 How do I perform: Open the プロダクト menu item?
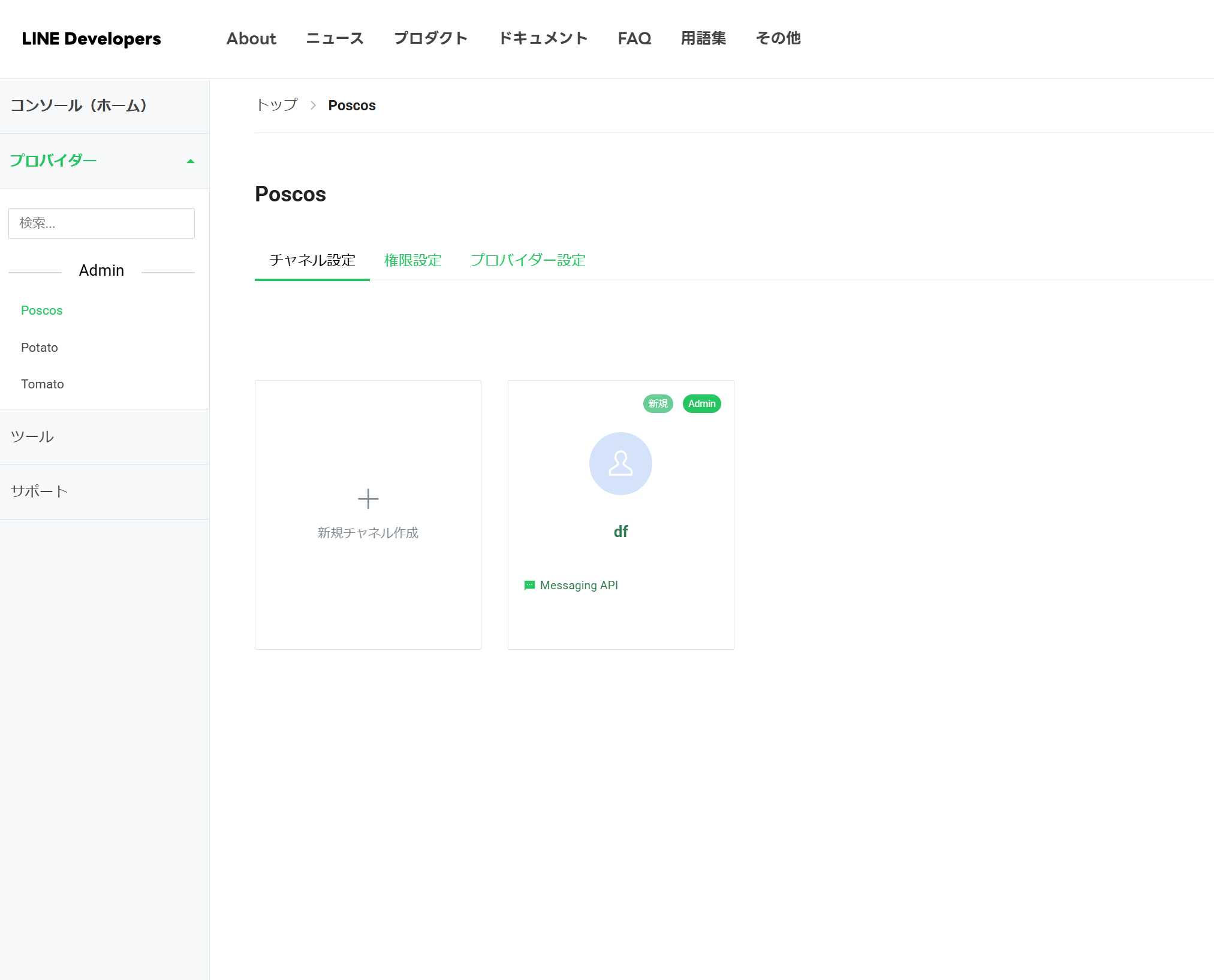[430, 38]
